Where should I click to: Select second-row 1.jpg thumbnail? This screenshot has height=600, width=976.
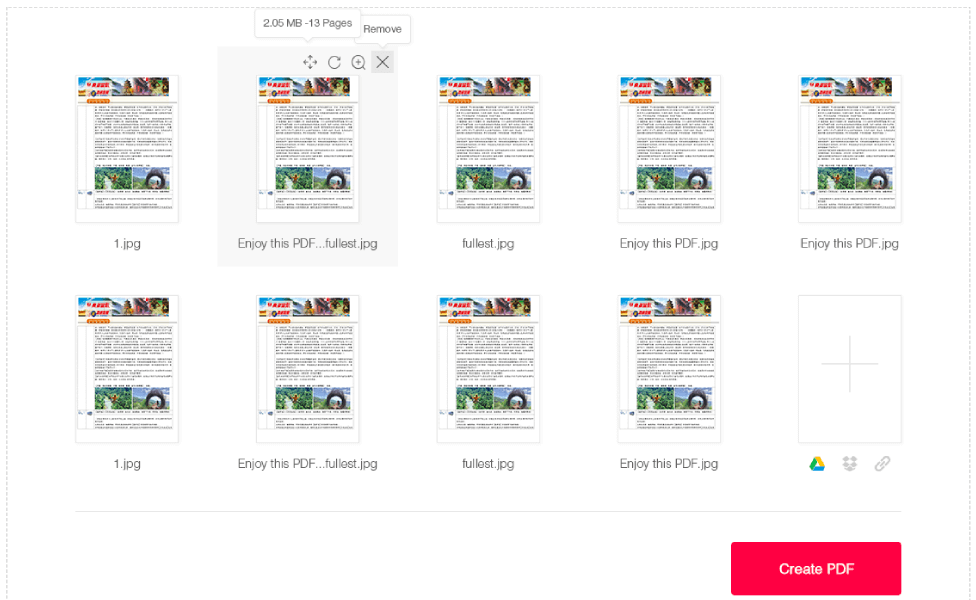click(127, 369)
